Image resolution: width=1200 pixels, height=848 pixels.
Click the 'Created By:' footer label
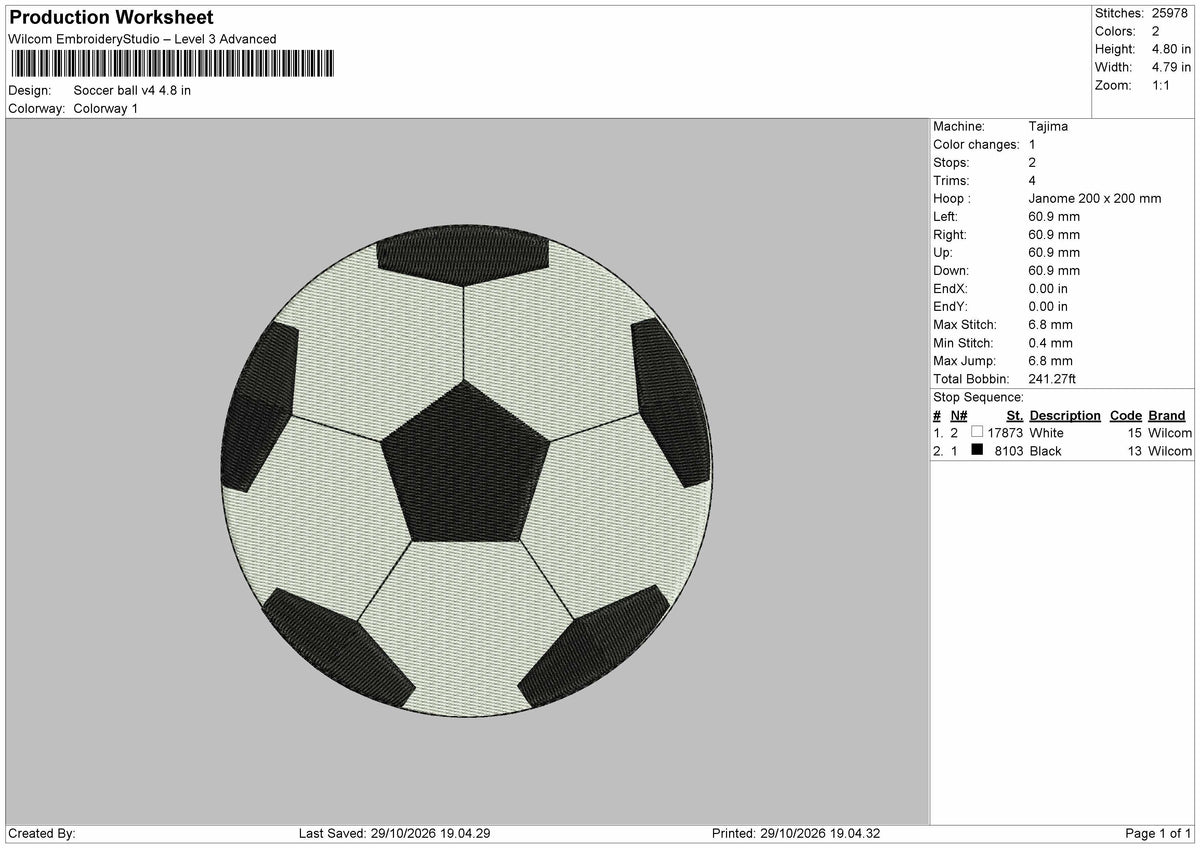[x=42, y=834]
